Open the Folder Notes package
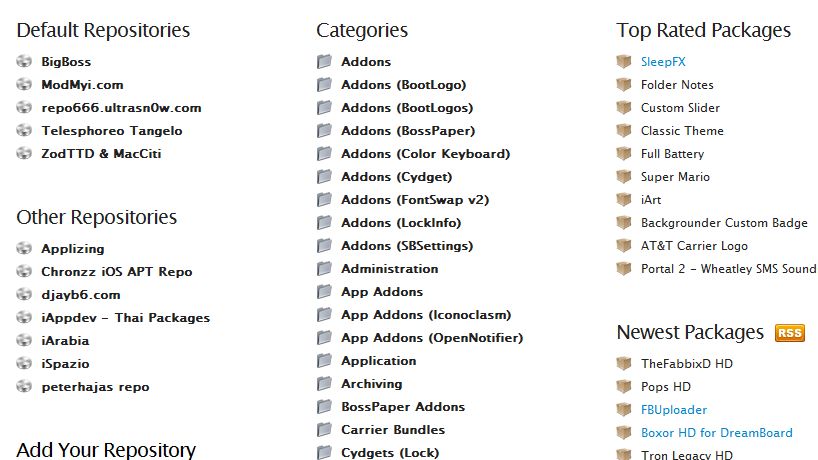This screenshot has width=818, height=460. (677, 85)
